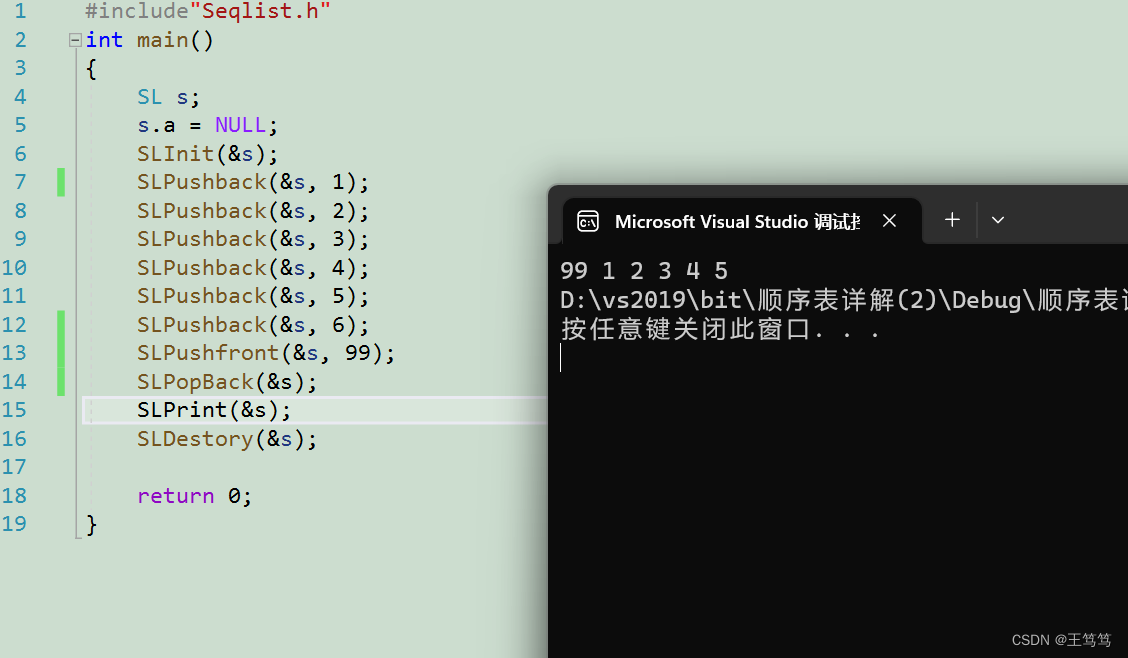Click line number 19 in the gutter

(x=14, y=524)
